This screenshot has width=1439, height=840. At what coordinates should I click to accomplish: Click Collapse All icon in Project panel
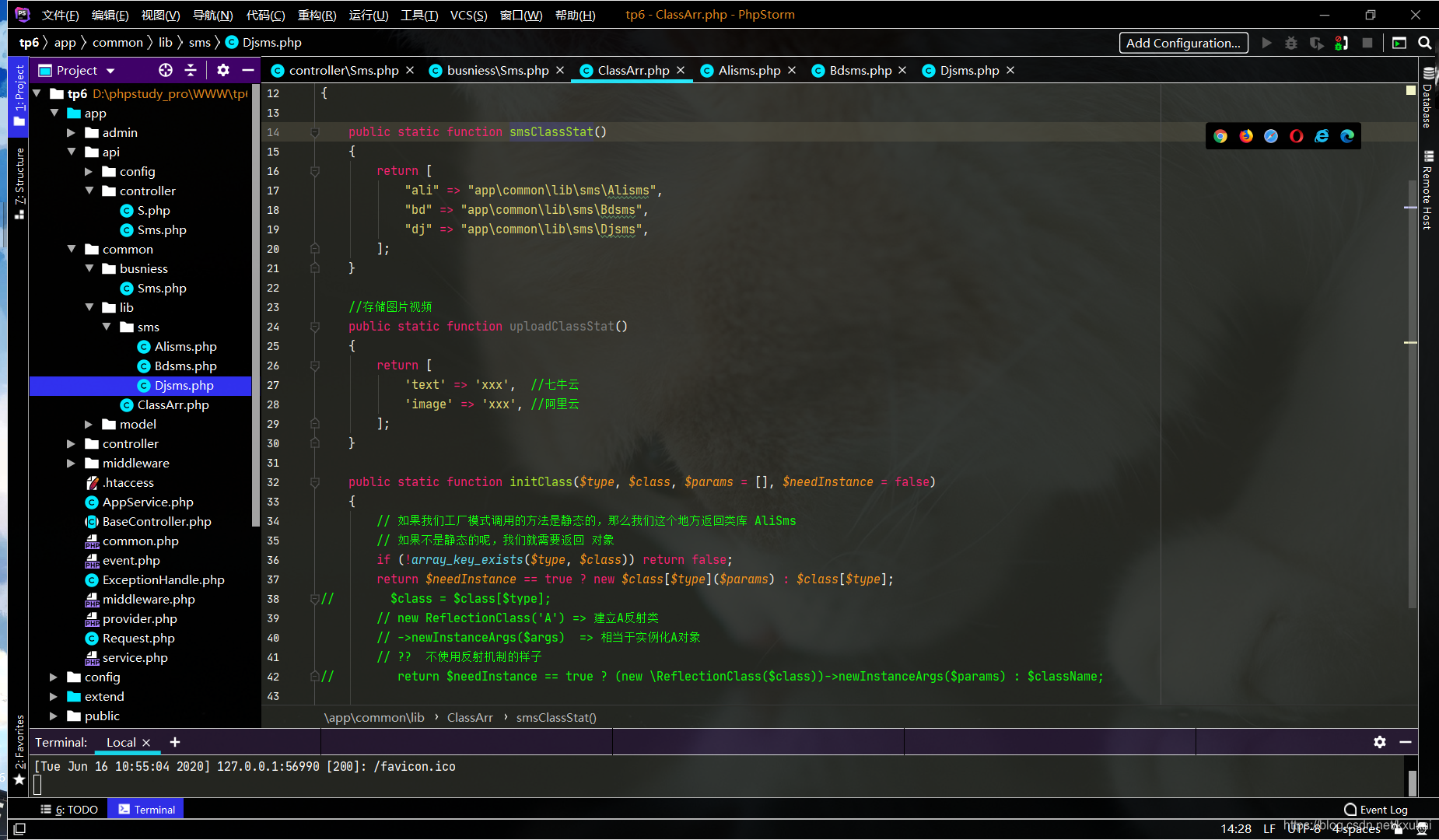point(191,70)
